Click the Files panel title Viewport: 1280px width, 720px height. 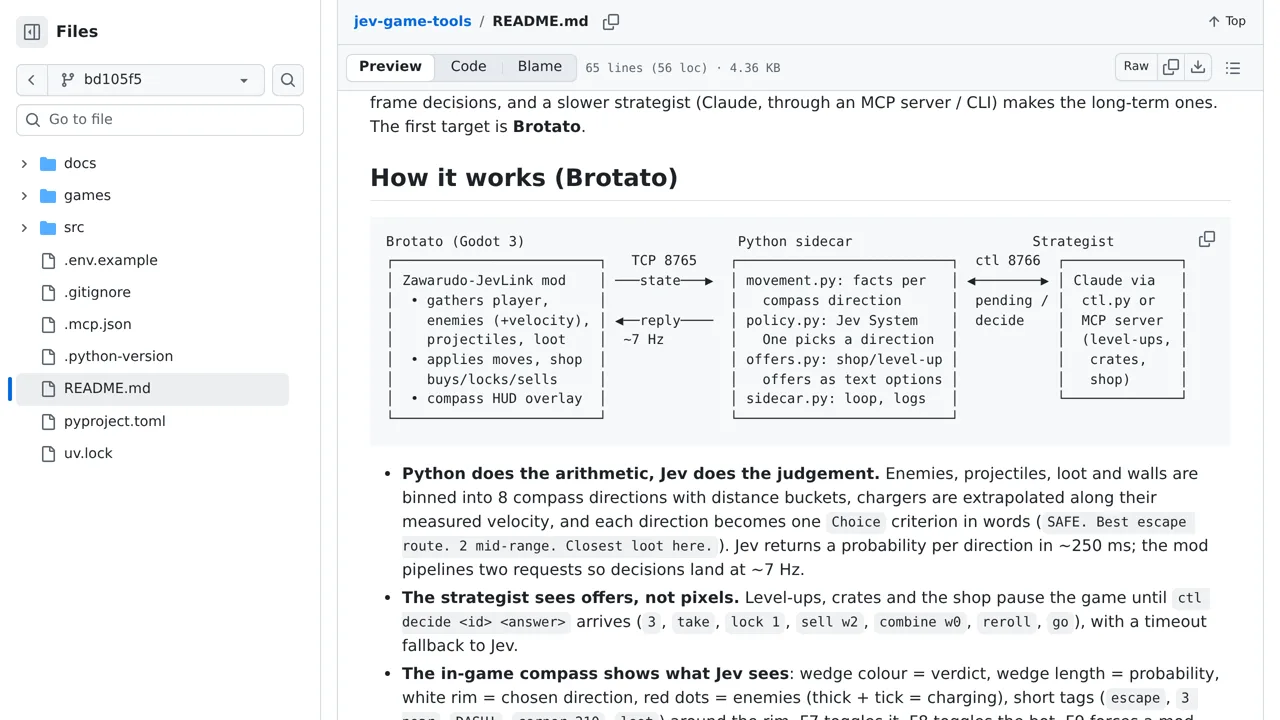tap(77, 32)
